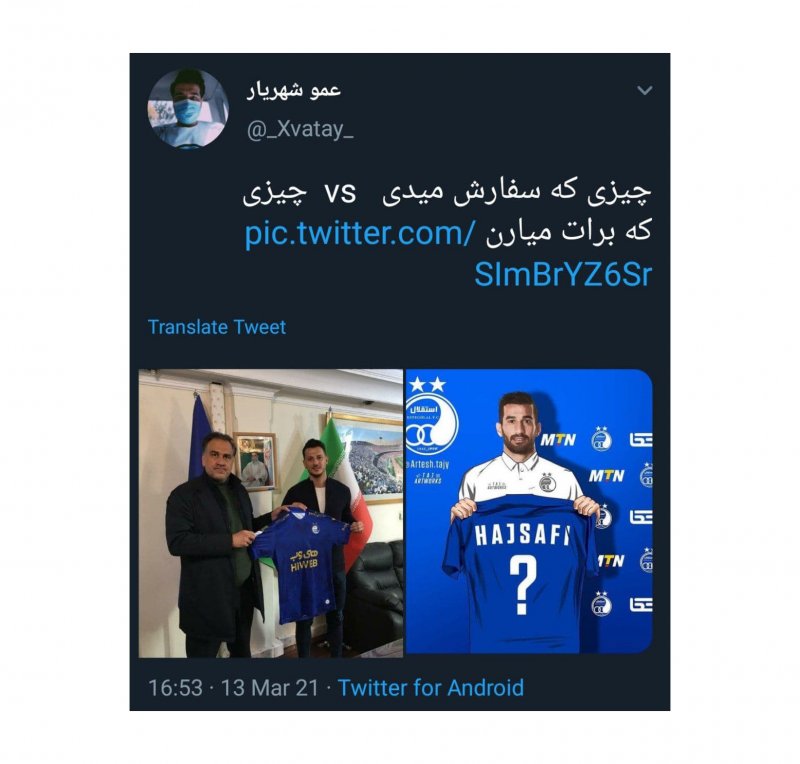The width and height of the screenshot is (800, 764).
Task: Open the pic.twitter.com image link
Action: [448, 254]
